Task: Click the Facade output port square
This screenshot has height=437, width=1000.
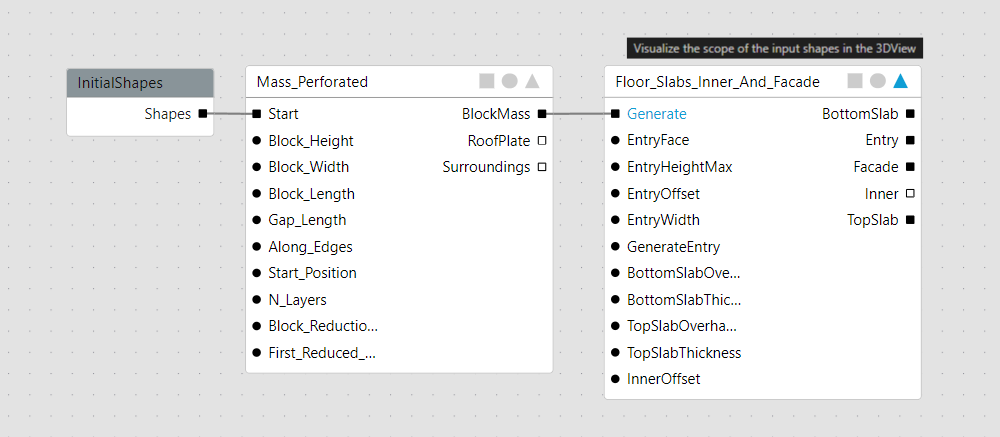Action: [910, 167]
